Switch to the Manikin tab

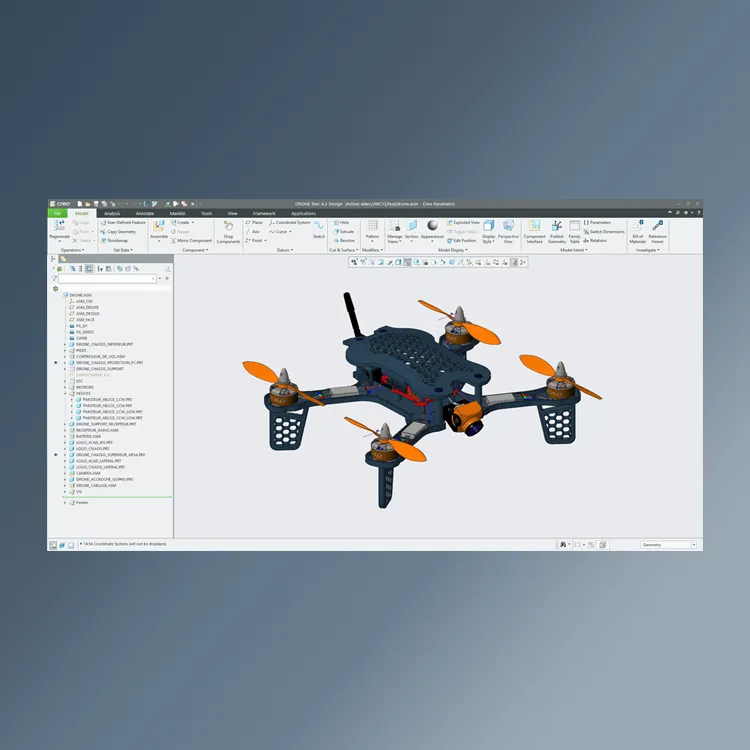click(x=177, y=213)
